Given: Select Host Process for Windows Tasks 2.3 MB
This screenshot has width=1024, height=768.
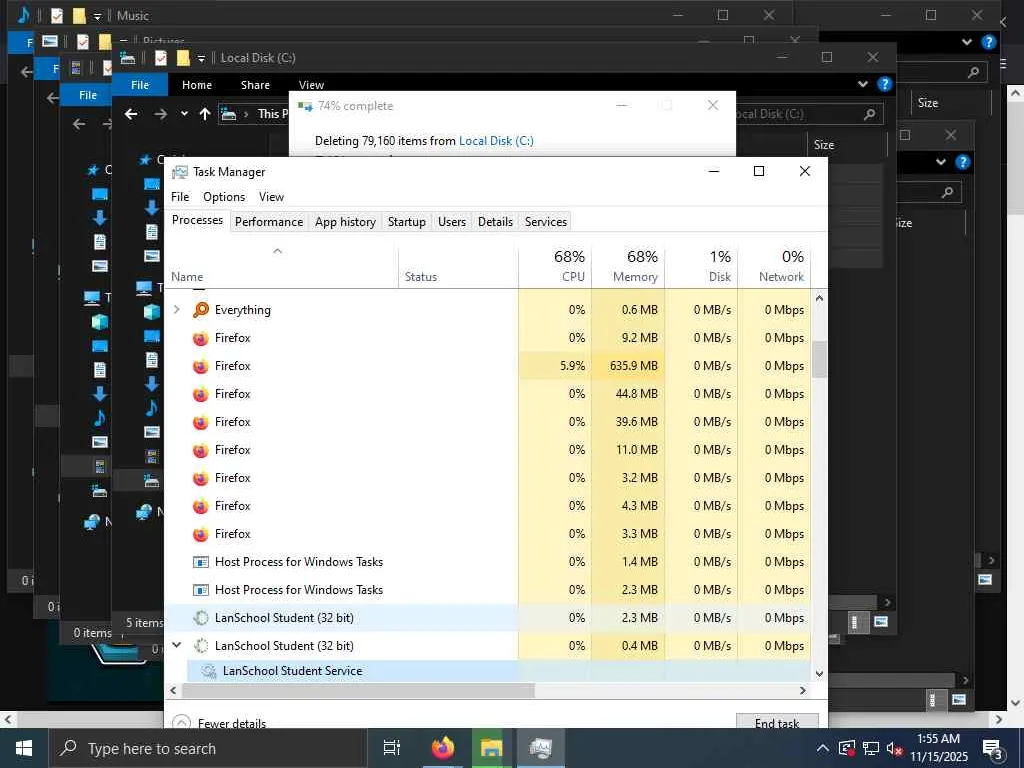Looking at the screenshot, I should click(487, 590).
